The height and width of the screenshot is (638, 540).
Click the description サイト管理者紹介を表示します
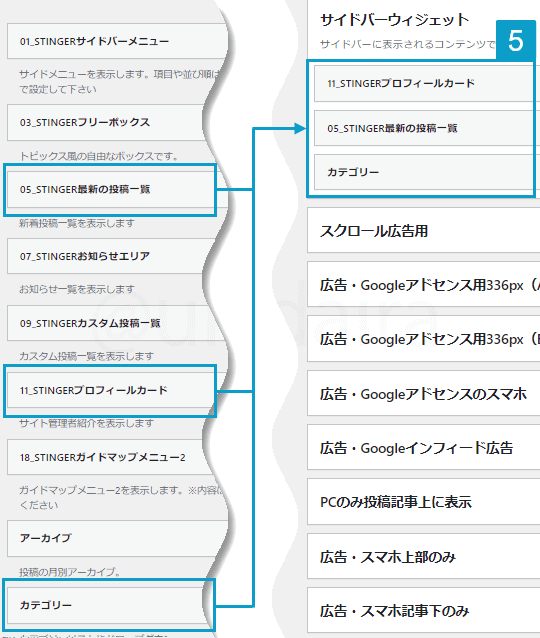click(x=86, y=423)
